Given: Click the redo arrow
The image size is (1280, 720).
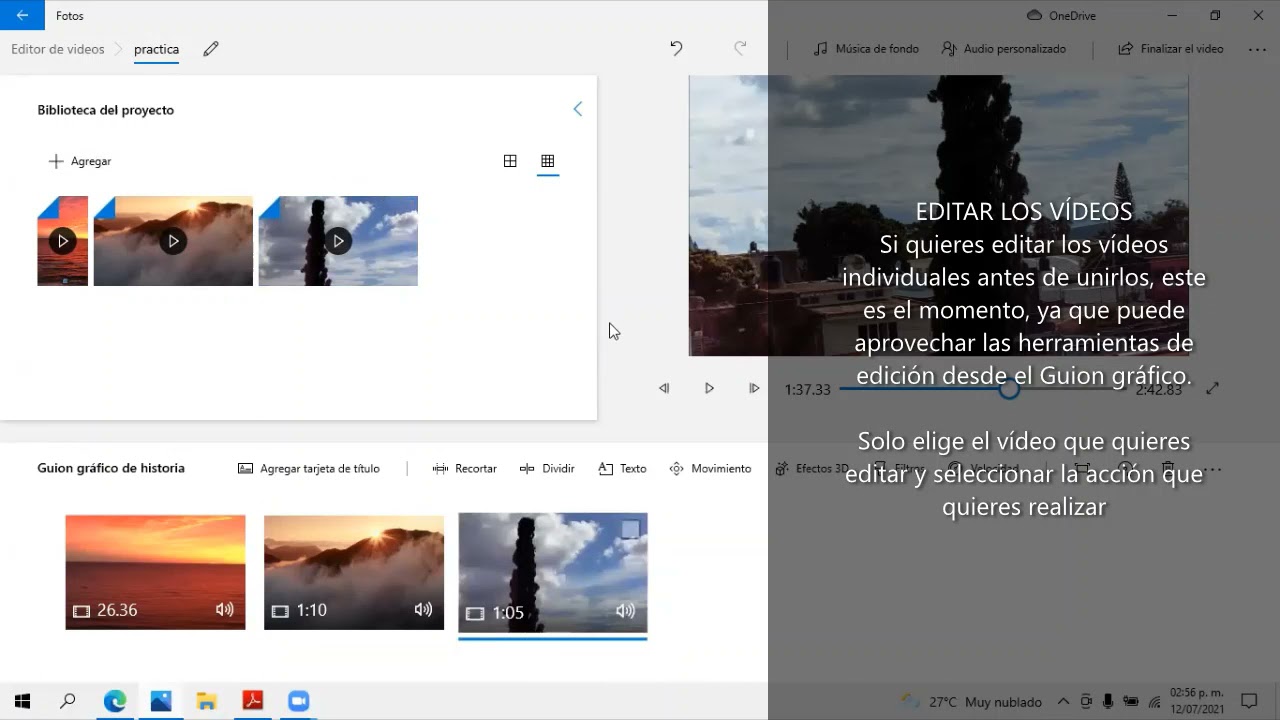Looking at the screenshot, I should click(740, 48).
